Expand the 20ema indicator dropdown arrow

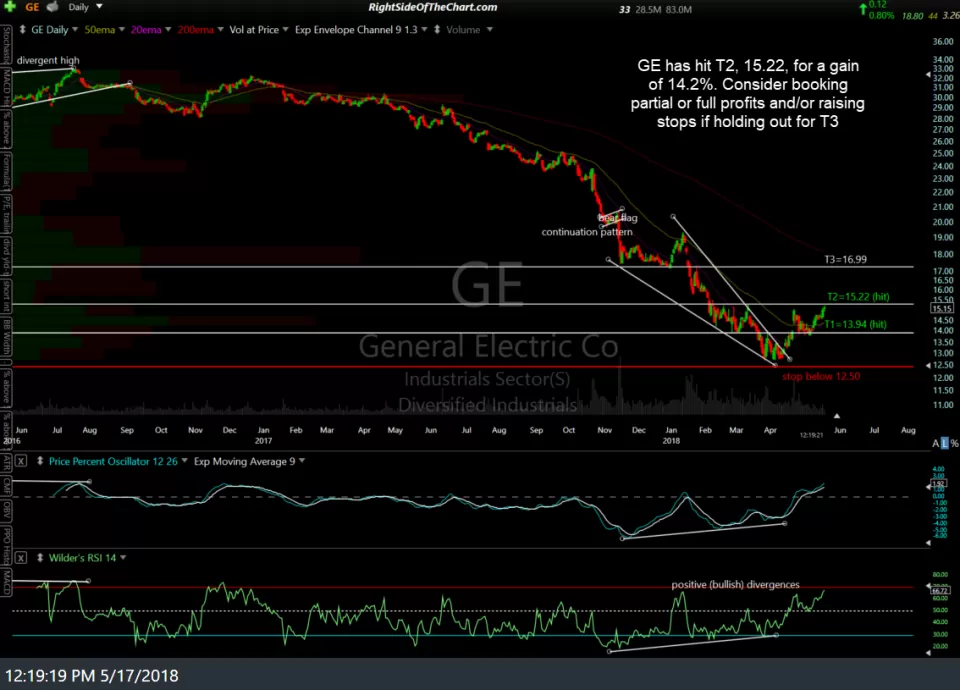[x=168, y=29]
